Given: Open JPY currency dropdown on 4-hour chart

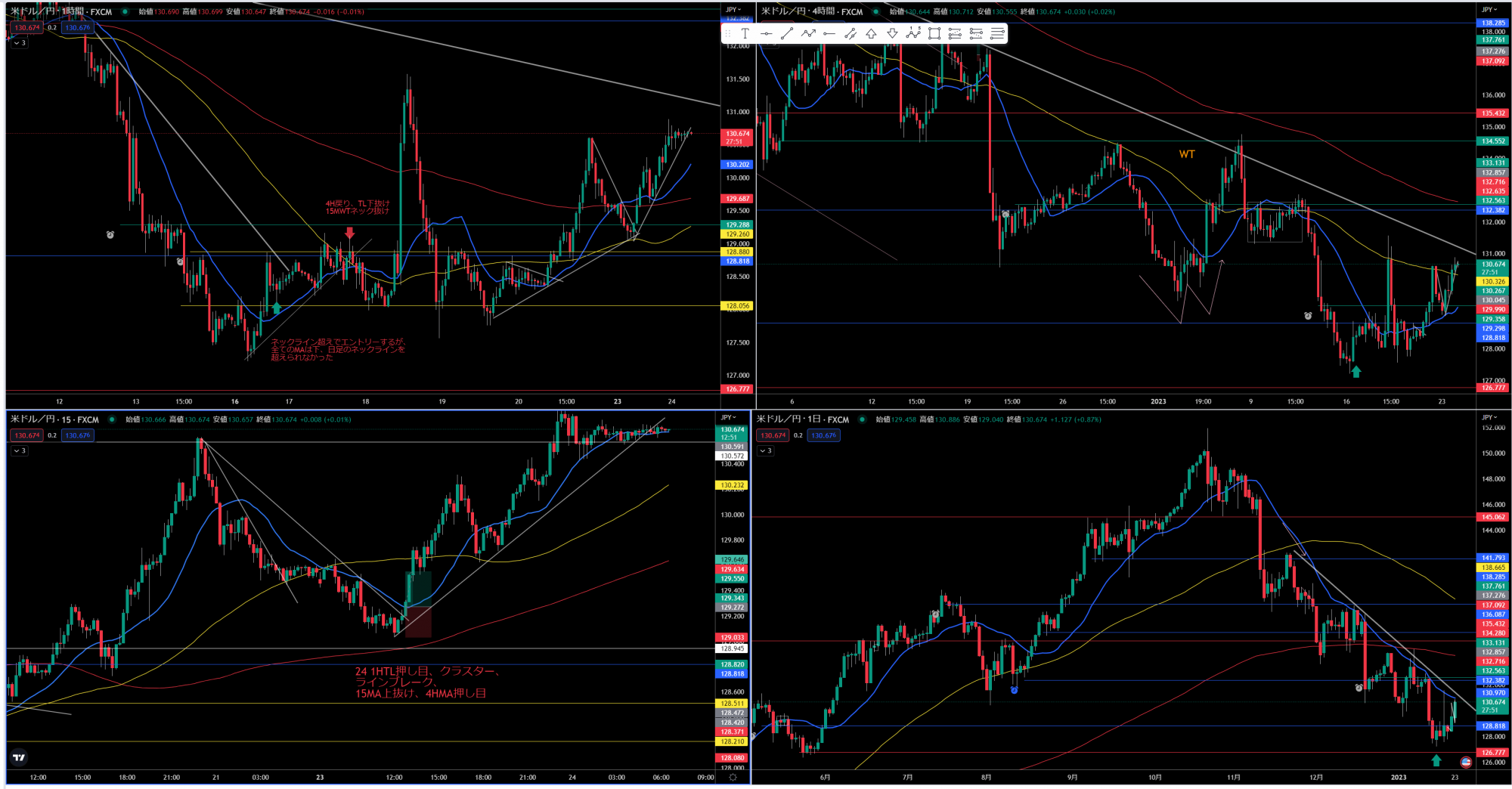Looking at the screenshot, I should coord(1489,10).
